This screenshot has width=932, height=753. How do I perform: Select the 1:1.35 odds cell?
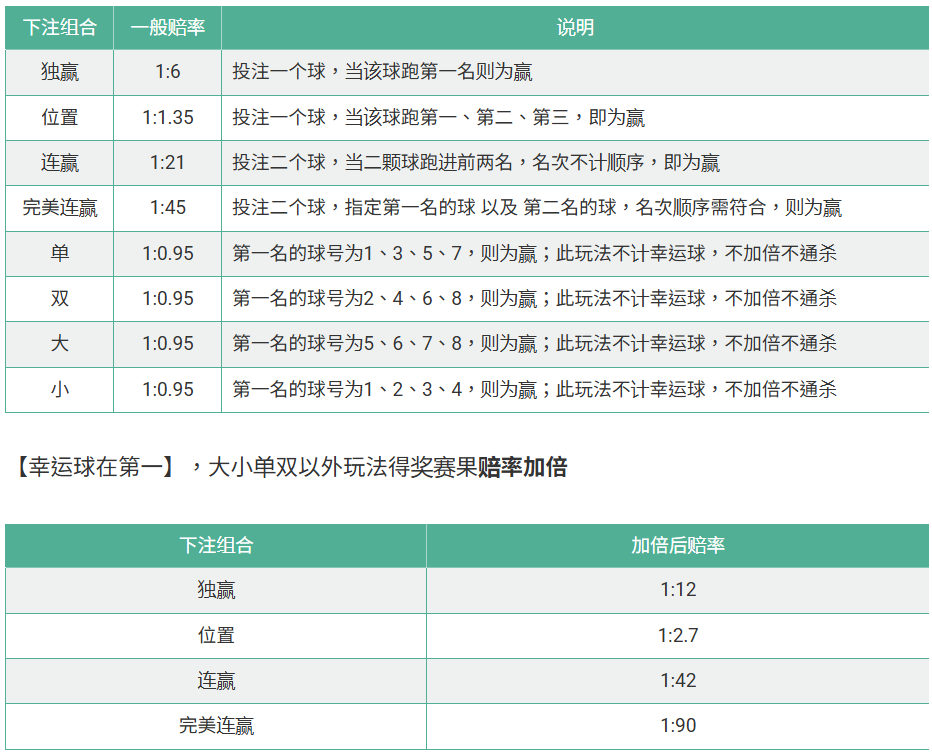[168, 117]
